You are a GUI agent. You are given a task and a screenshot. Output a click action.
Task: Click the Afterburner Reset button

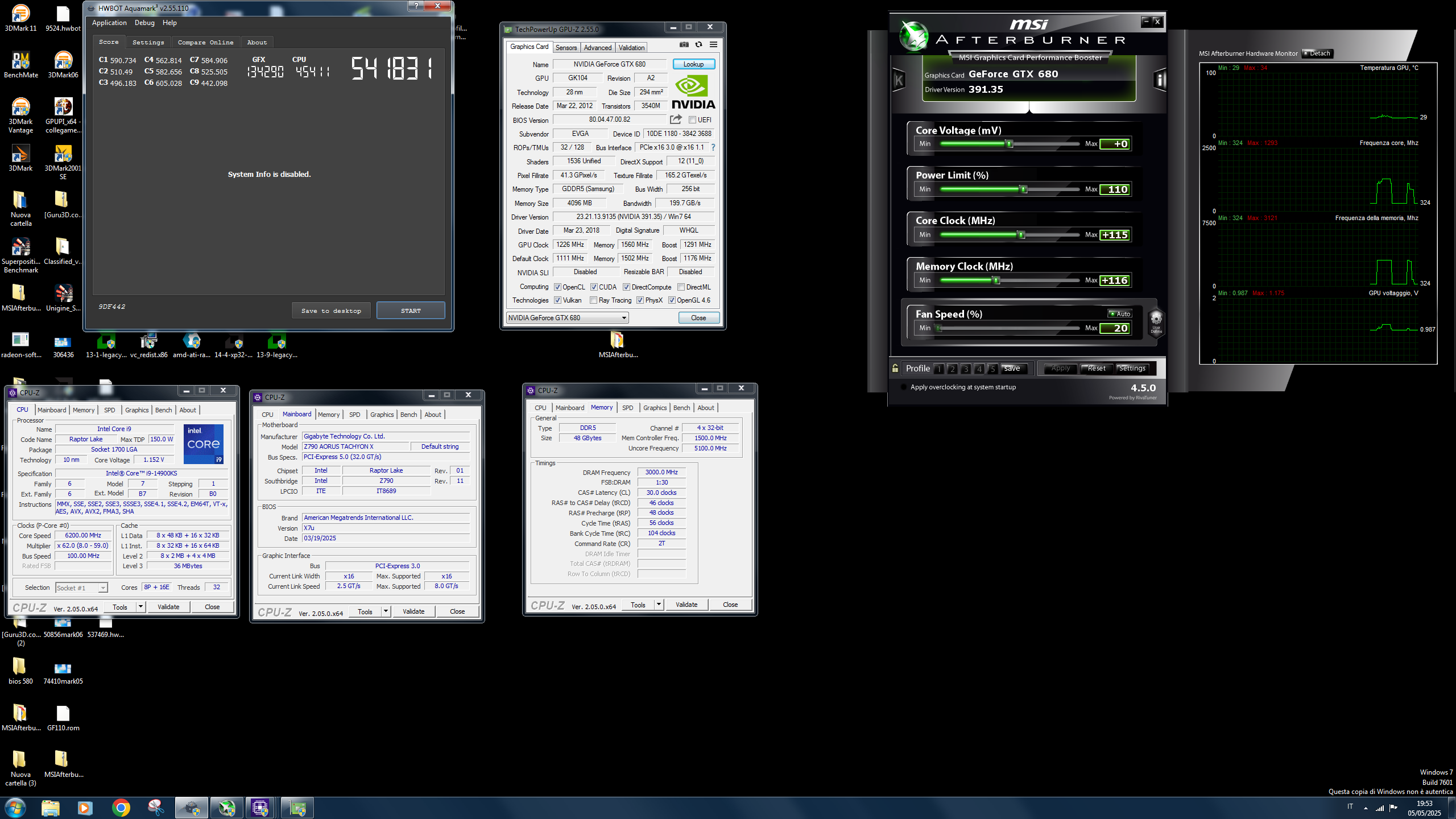coord(1096,368)
